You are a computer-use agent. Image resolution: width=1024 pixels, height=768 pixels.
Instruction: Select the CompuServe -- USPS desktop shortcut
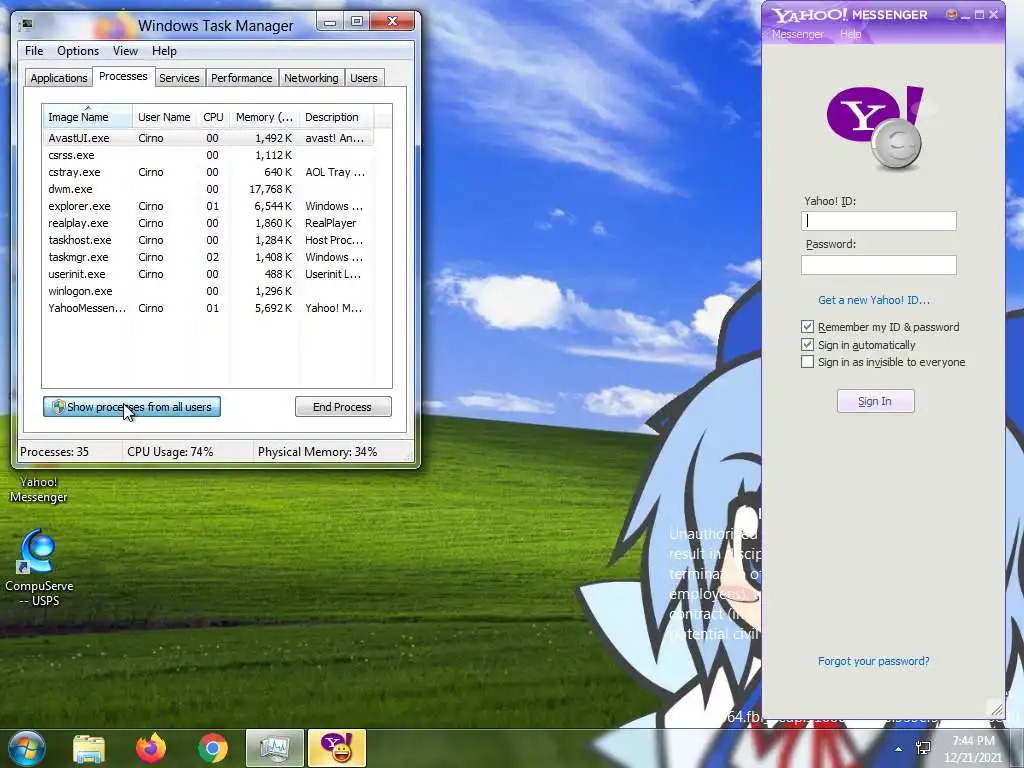coord(39,567)
